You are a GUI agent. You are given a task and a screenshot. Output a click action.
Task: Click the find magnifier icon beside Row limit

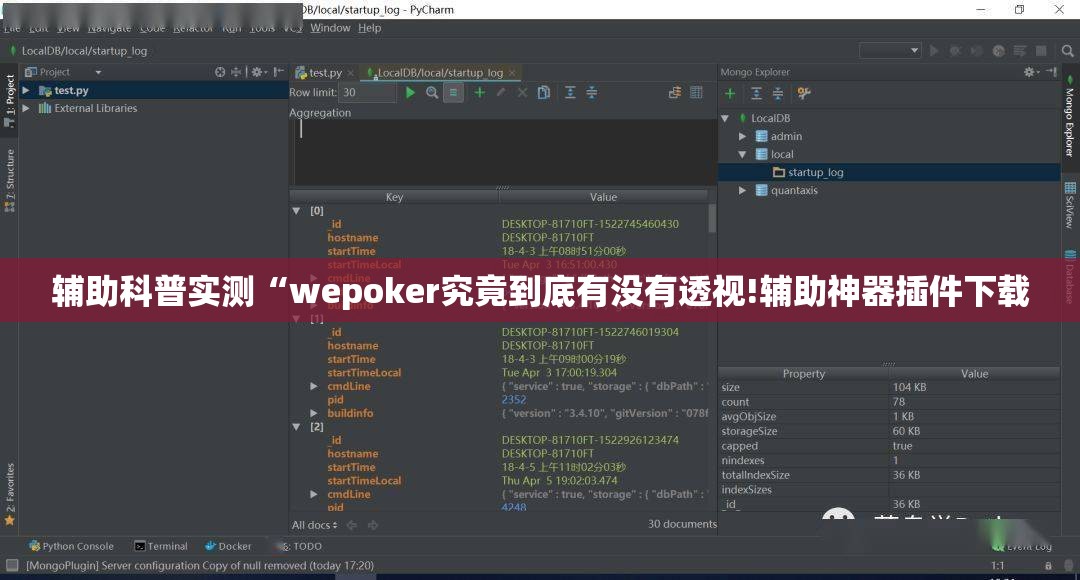432,92
